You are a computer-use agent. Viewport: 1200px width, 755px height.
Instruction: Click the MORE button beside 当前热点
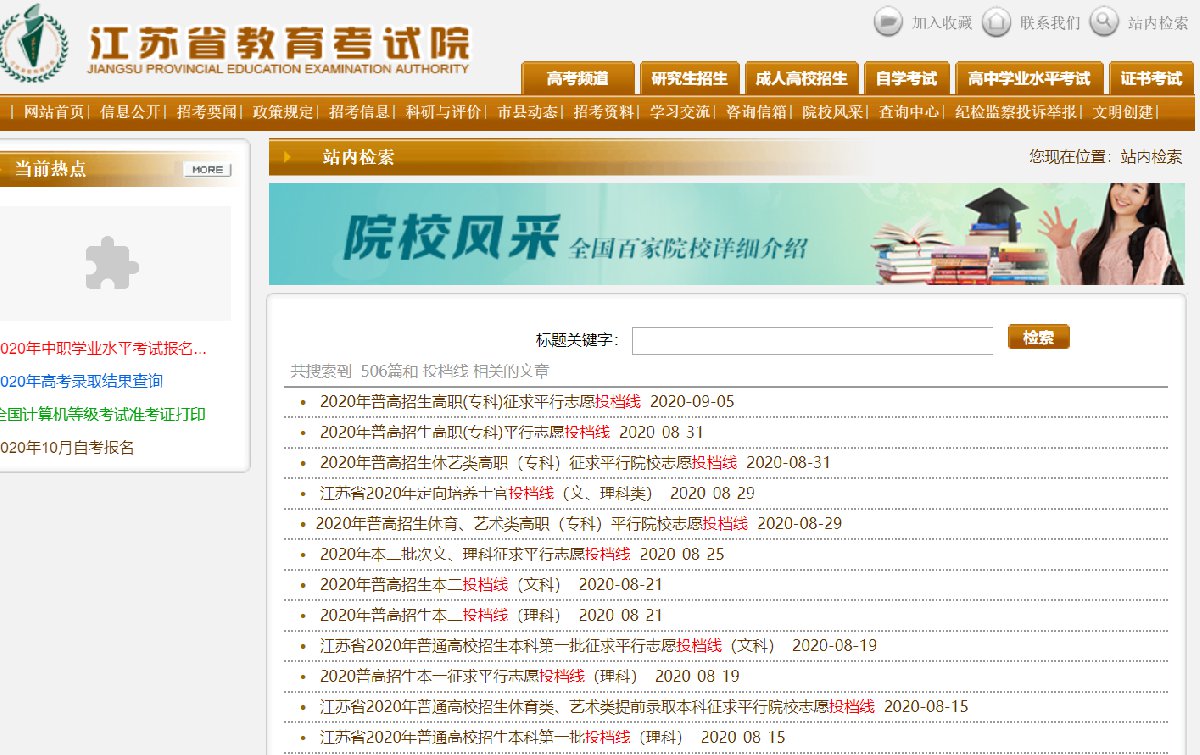click(207, 170)
